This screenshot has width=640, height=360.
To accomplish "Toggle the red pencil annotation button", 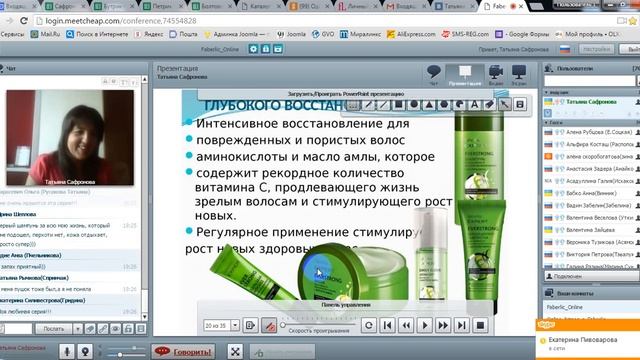I will [x=269, y=325].
